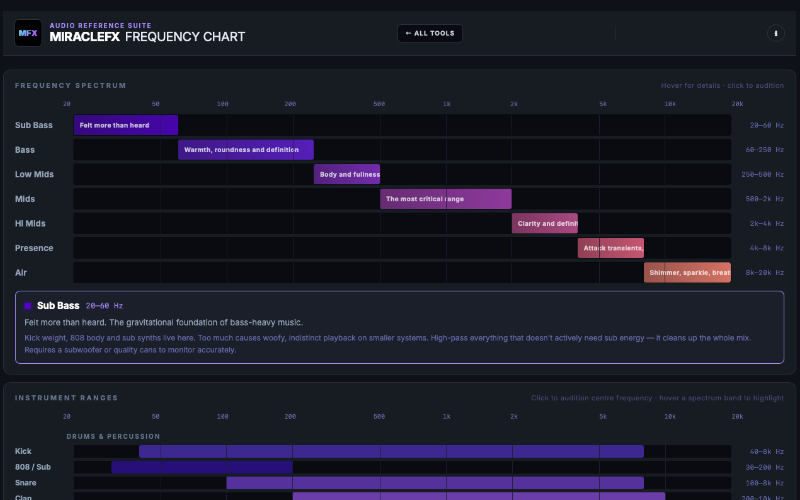Click the '808 / Sub' instrument label

(33, 467)
